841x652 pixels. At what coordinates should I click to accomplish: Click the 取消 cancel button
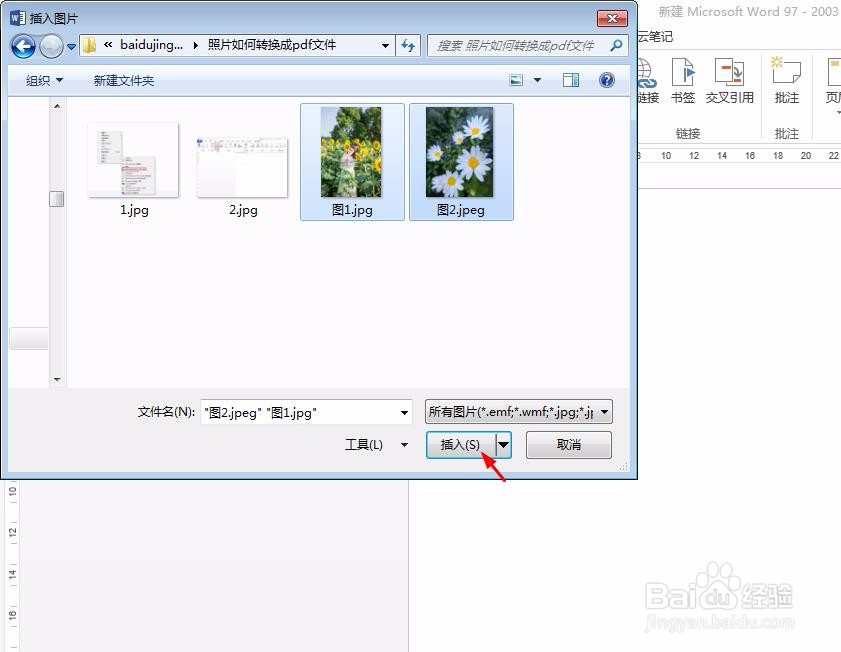coord(568,444)
